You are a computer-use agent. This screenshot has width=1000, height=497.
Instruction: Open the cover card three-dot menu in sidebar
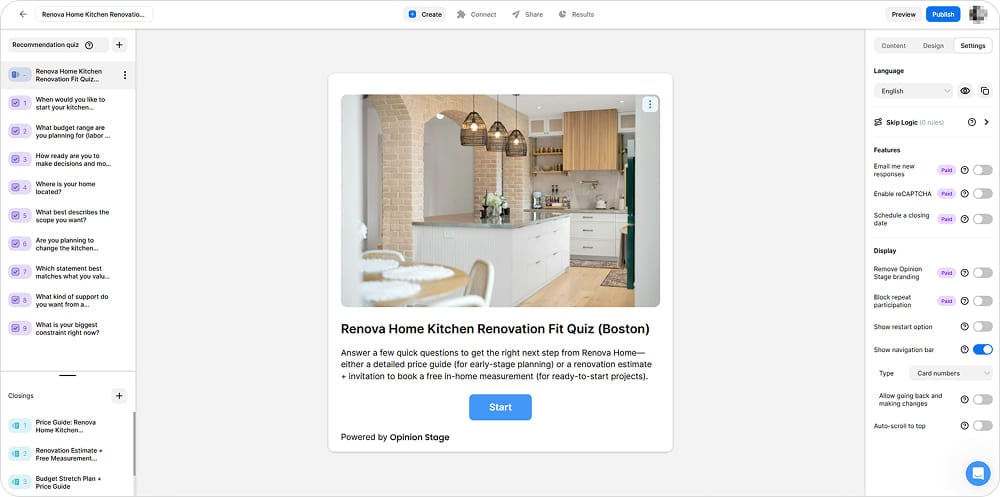pyautogui.click(x=124, y=75)
